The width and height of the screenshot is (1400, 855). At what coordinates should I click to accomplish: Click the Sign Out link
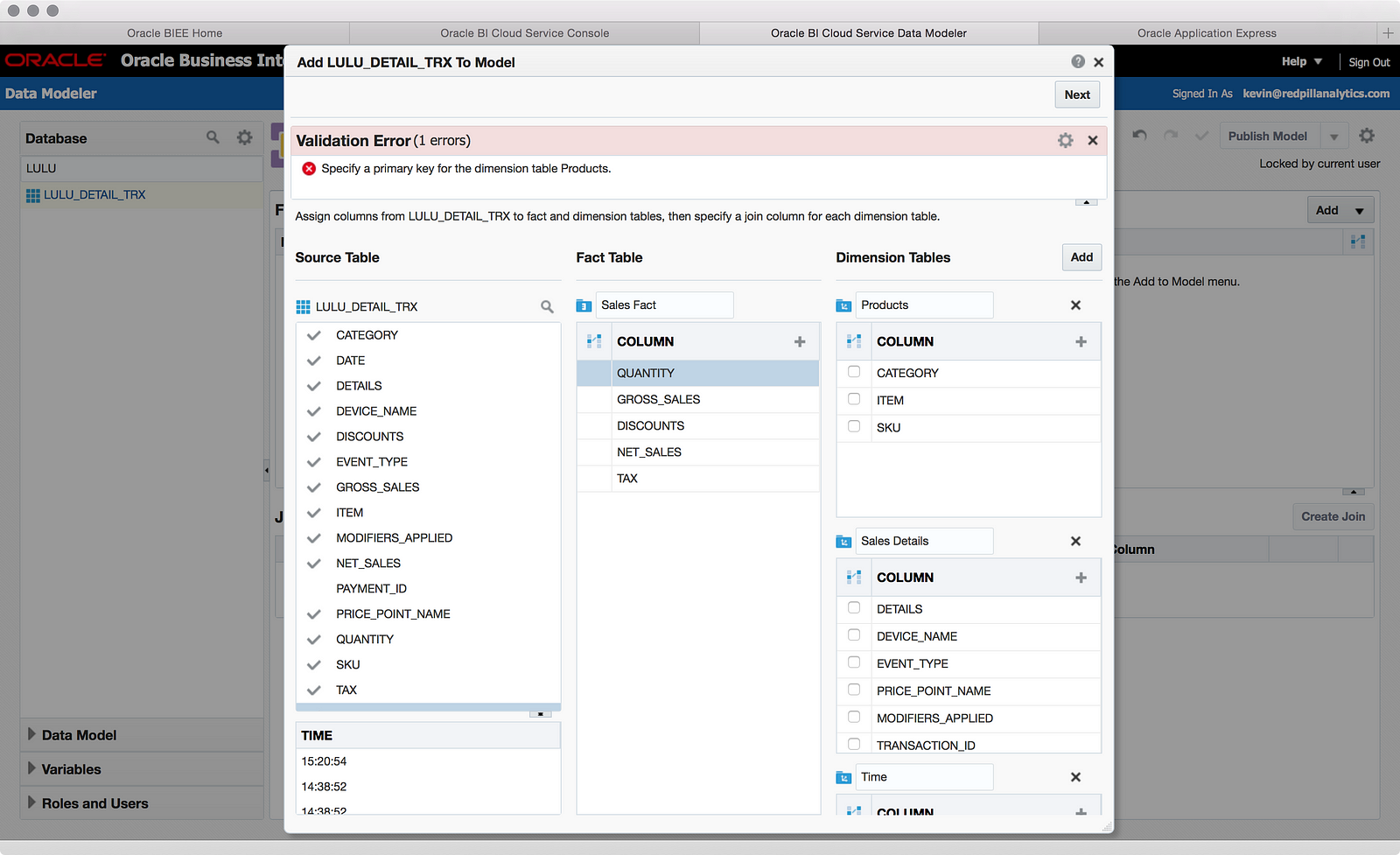(x=1369, y=62)
